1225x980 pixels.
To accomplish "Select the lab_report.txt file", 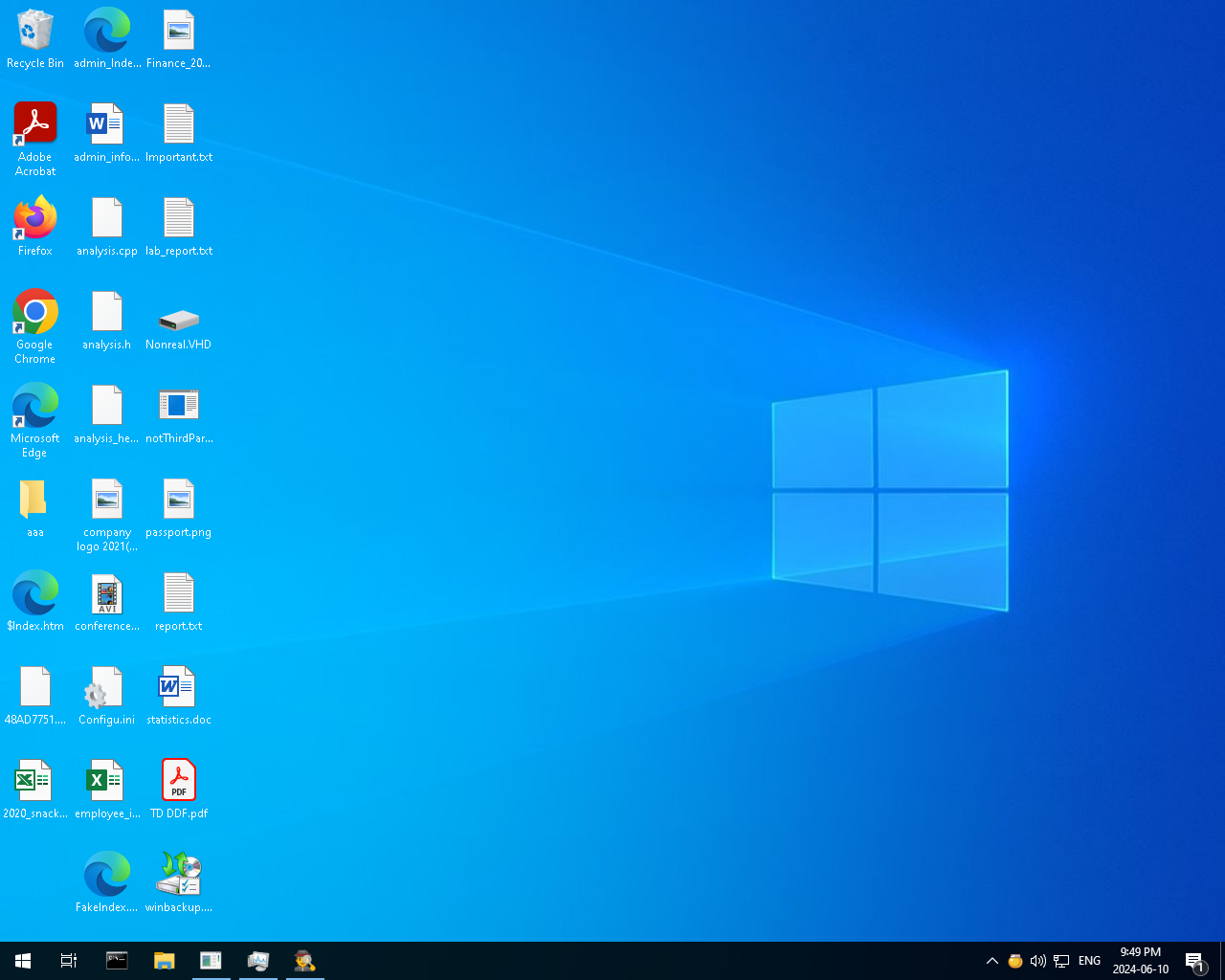I will 179,227.
